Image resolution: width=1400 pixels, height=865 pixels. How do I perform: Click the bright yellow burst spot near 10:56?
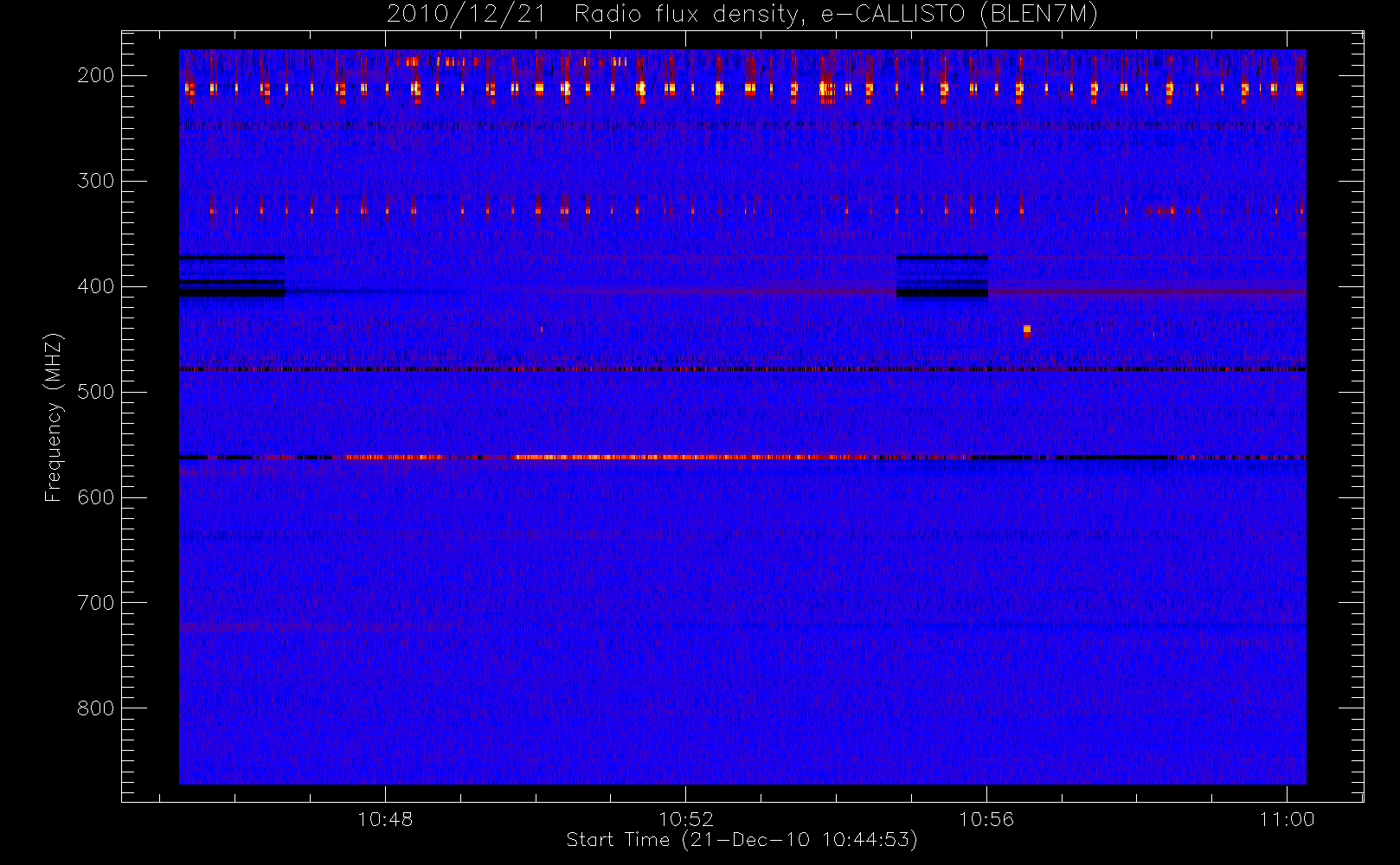pyautogui.click(x=1027, y=330)
